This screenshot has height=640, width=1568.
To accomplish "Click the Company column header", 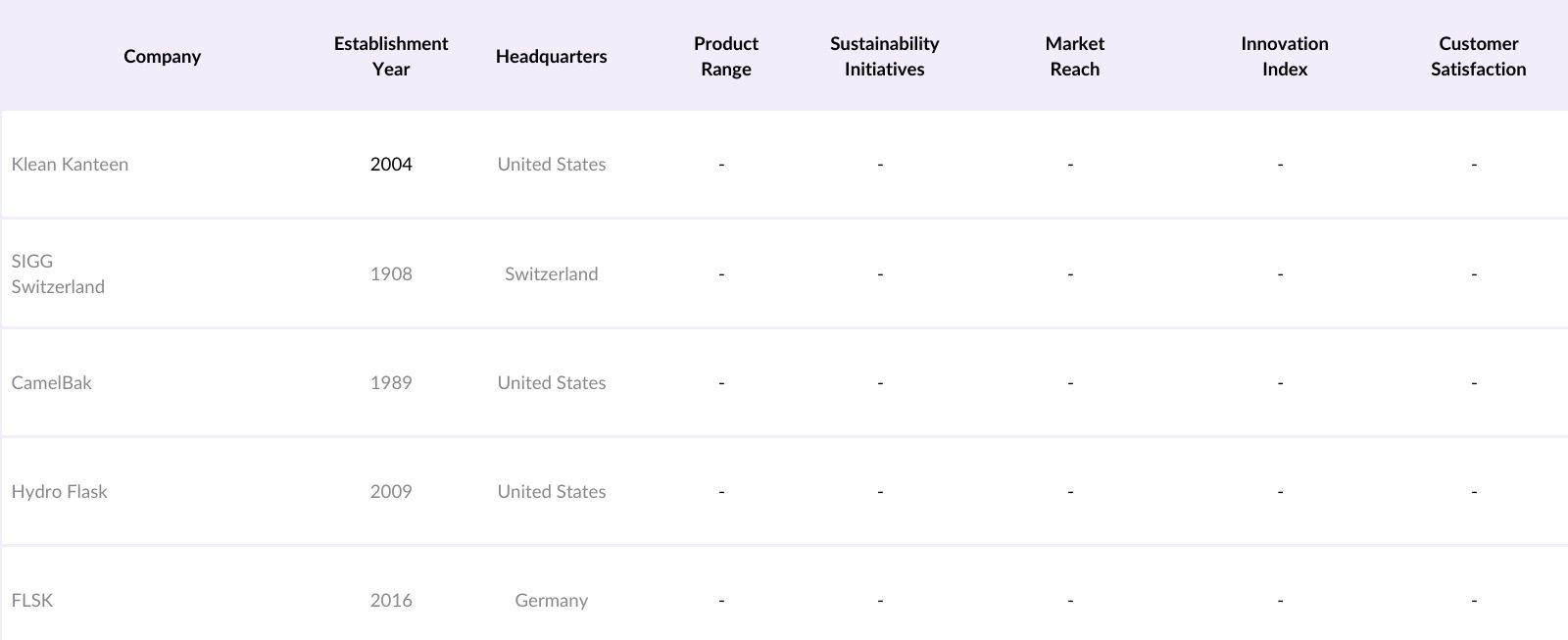I will 162,56.
